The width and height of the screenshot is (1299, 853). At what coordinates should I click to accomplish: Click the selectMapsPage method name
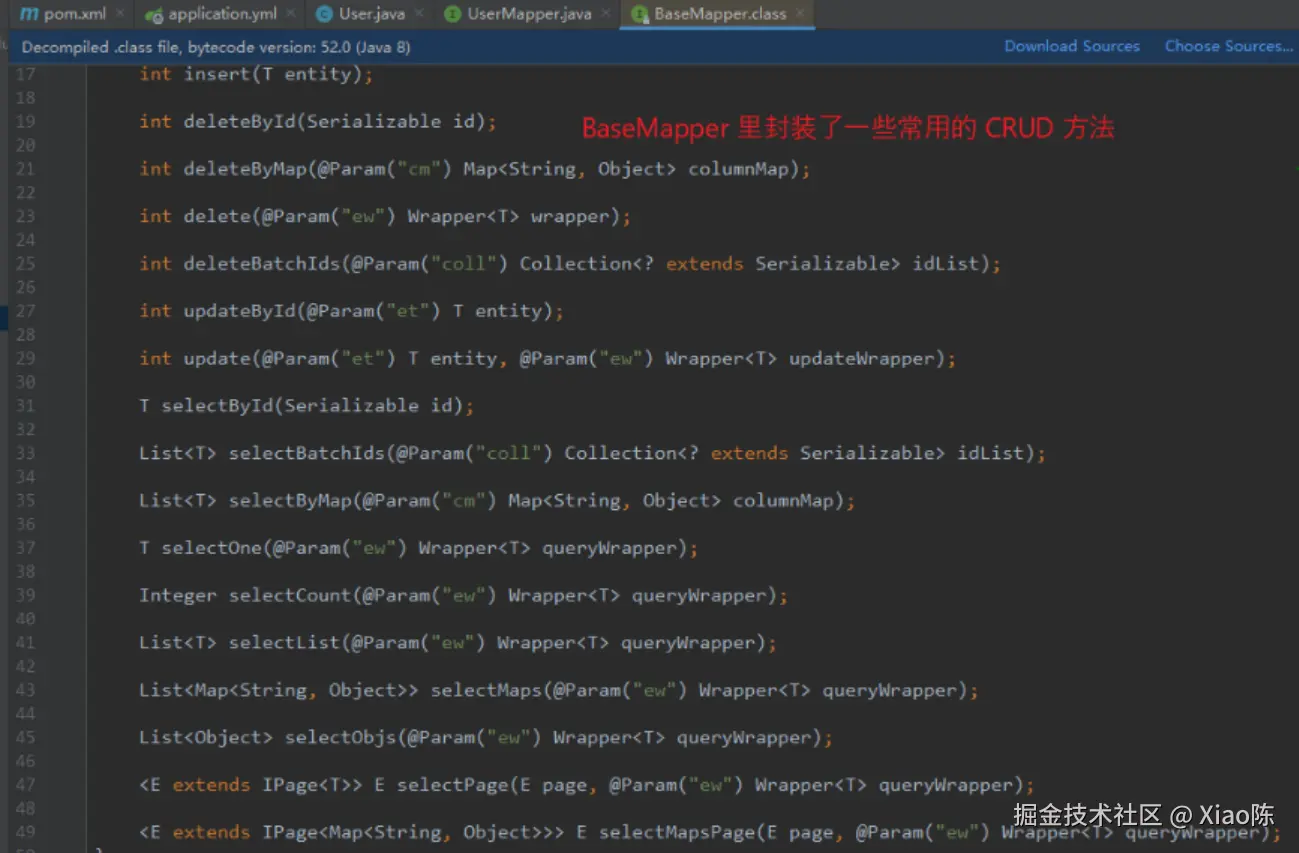tap(676, 832)
